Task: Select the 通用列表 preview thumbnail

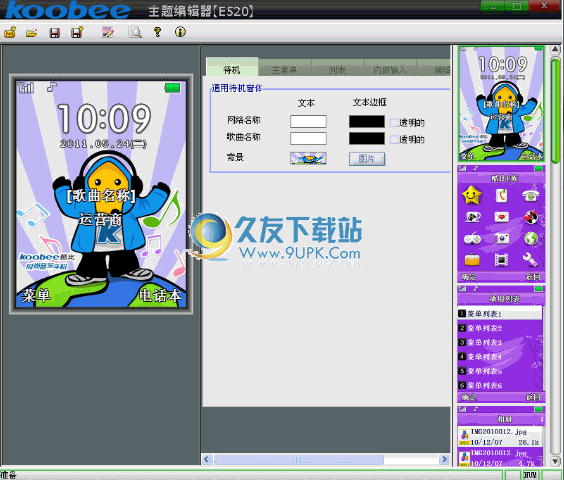Action: (x=501, y=344)
